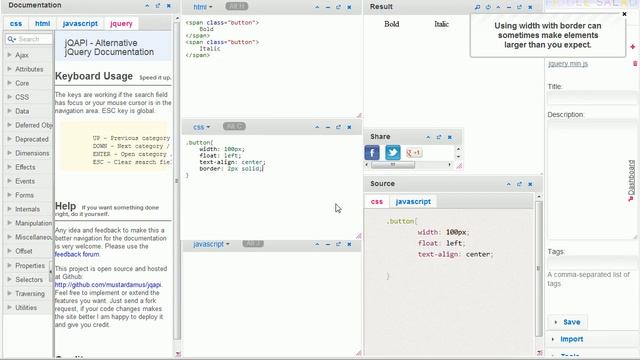Open the feedback forum link
640x360 pixels.
coord(77,254)
